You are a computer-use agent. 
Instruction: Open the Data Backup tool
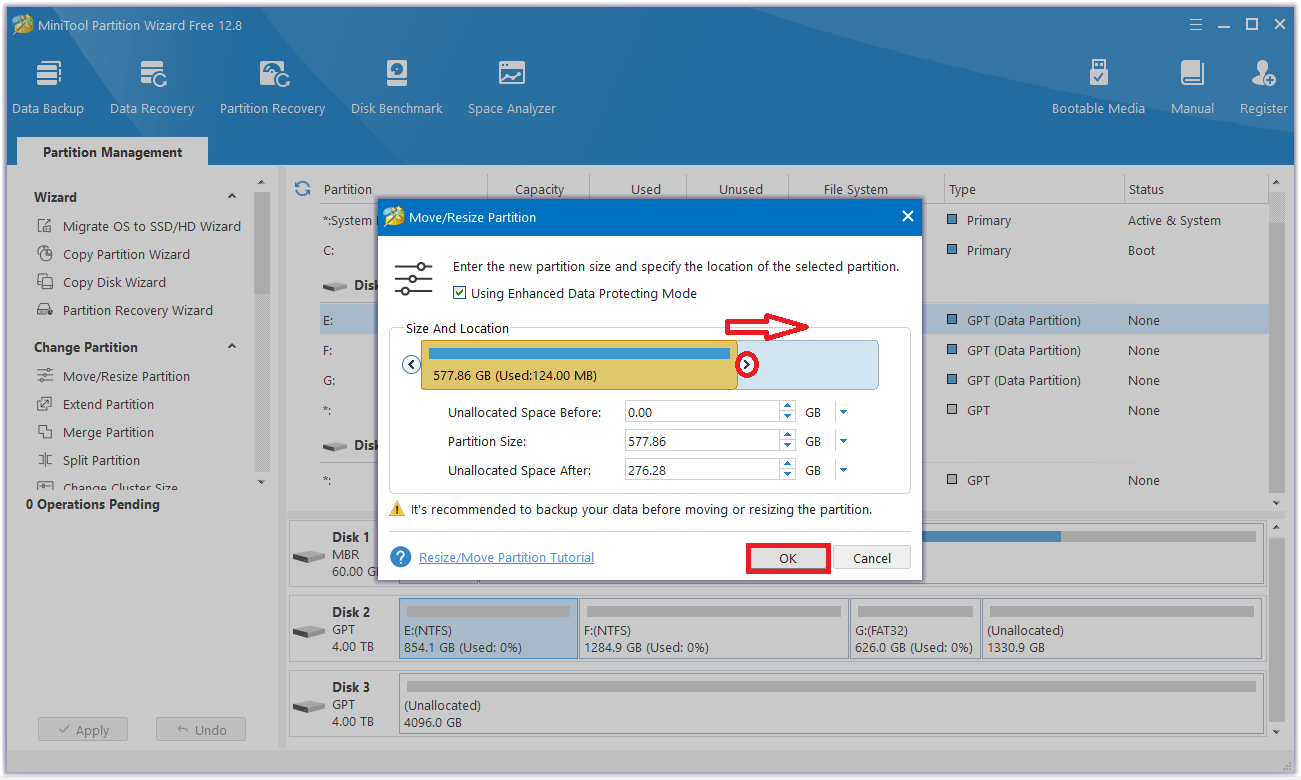click(x=48, y=87)
